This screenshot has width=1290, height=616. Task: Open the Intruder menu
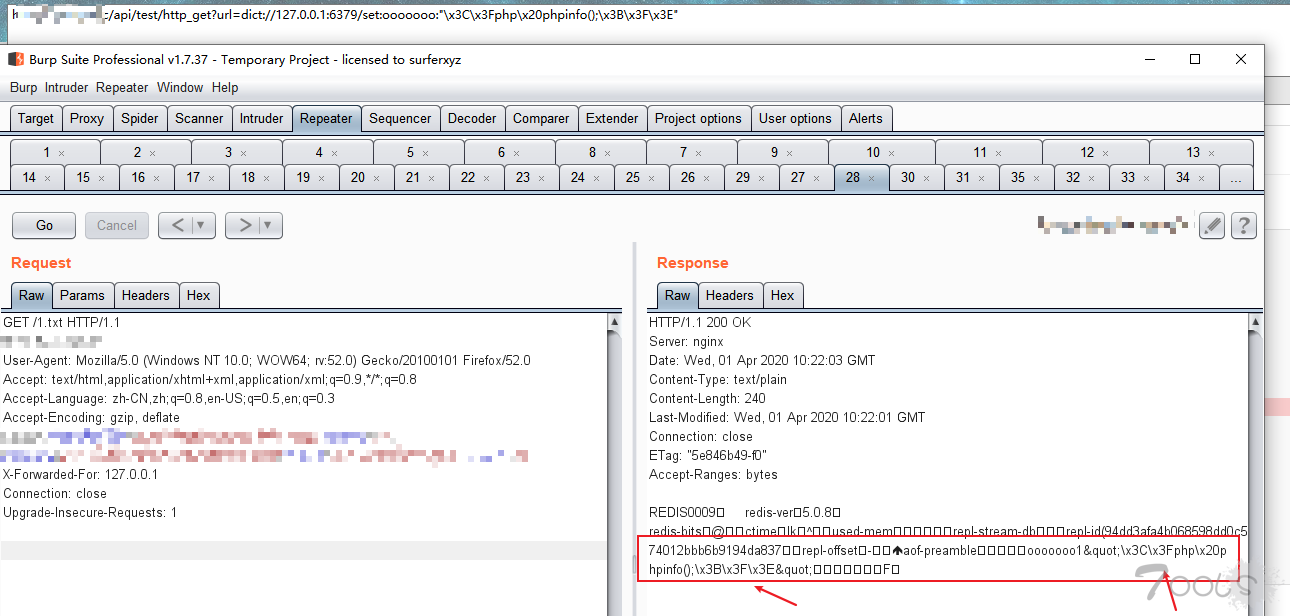click(67, 87)
